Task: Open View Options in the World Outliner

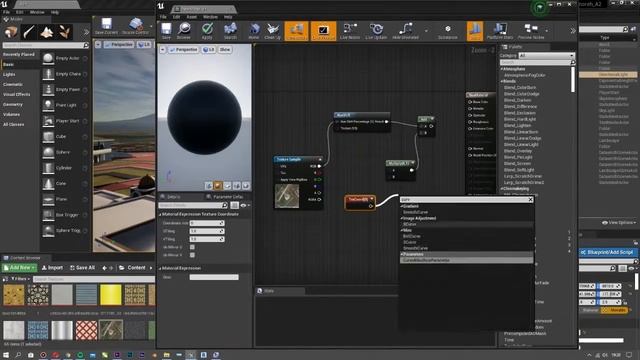Action: click(x=619, y=222)
